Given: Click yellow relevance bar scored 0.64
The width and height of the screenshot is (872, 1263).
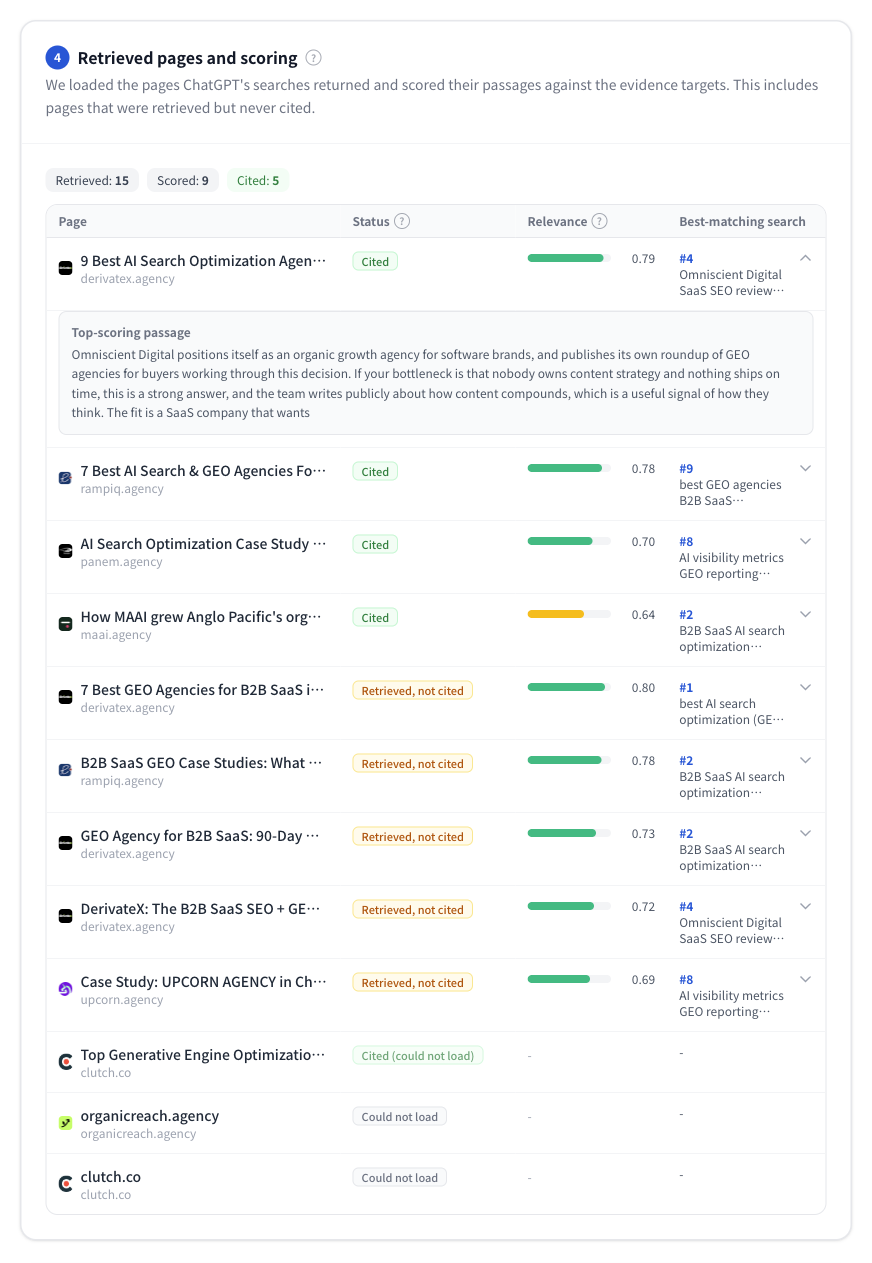Looking at the screenshot, I should tap(569, 614).
